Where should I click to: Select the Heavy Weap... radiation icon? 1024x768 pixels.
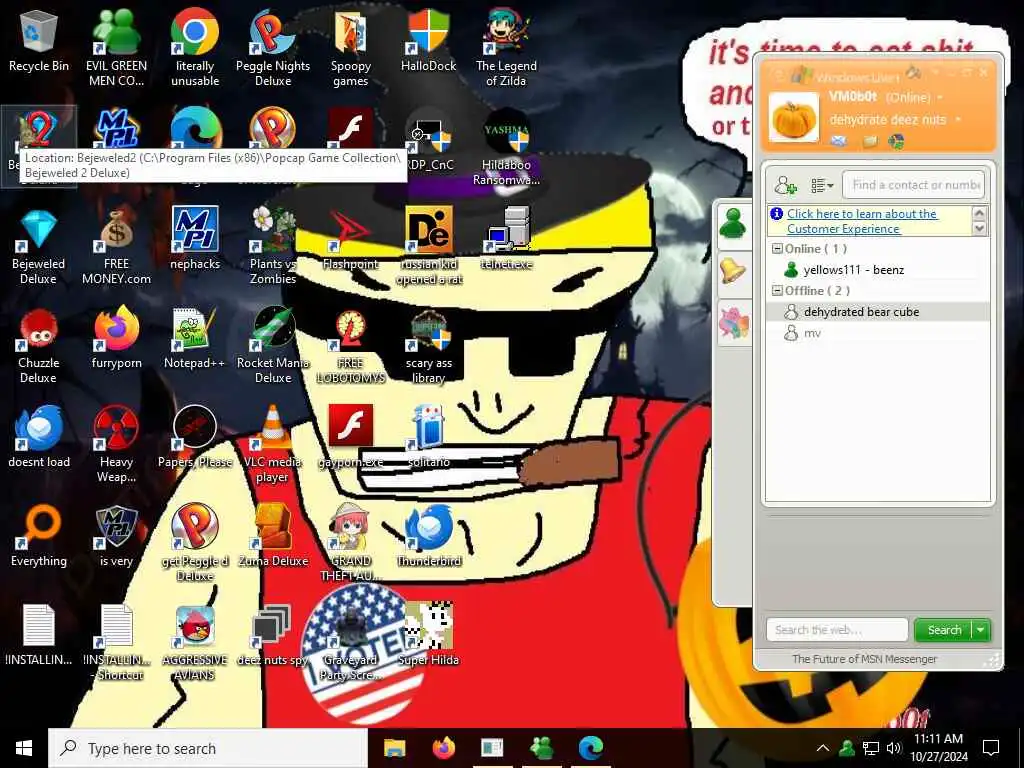click(x=116, y=445)
